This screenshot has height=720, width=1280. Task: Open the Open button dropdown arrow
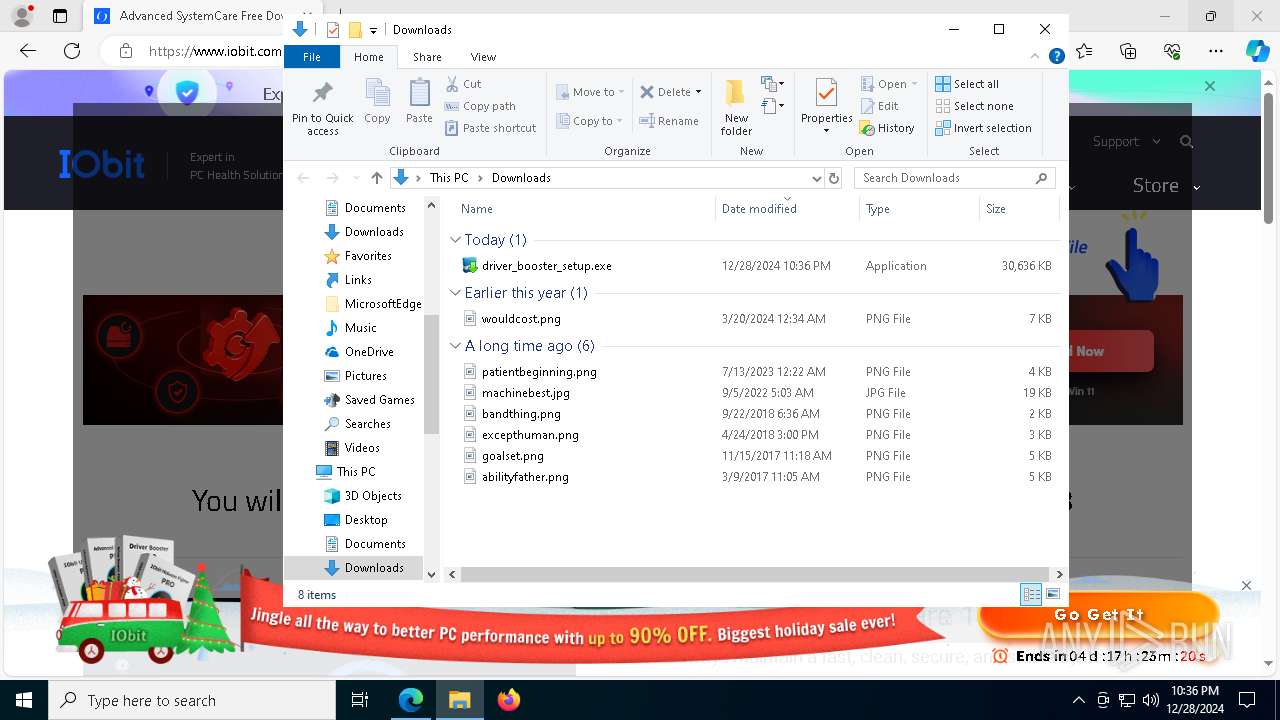coord(914,84)
